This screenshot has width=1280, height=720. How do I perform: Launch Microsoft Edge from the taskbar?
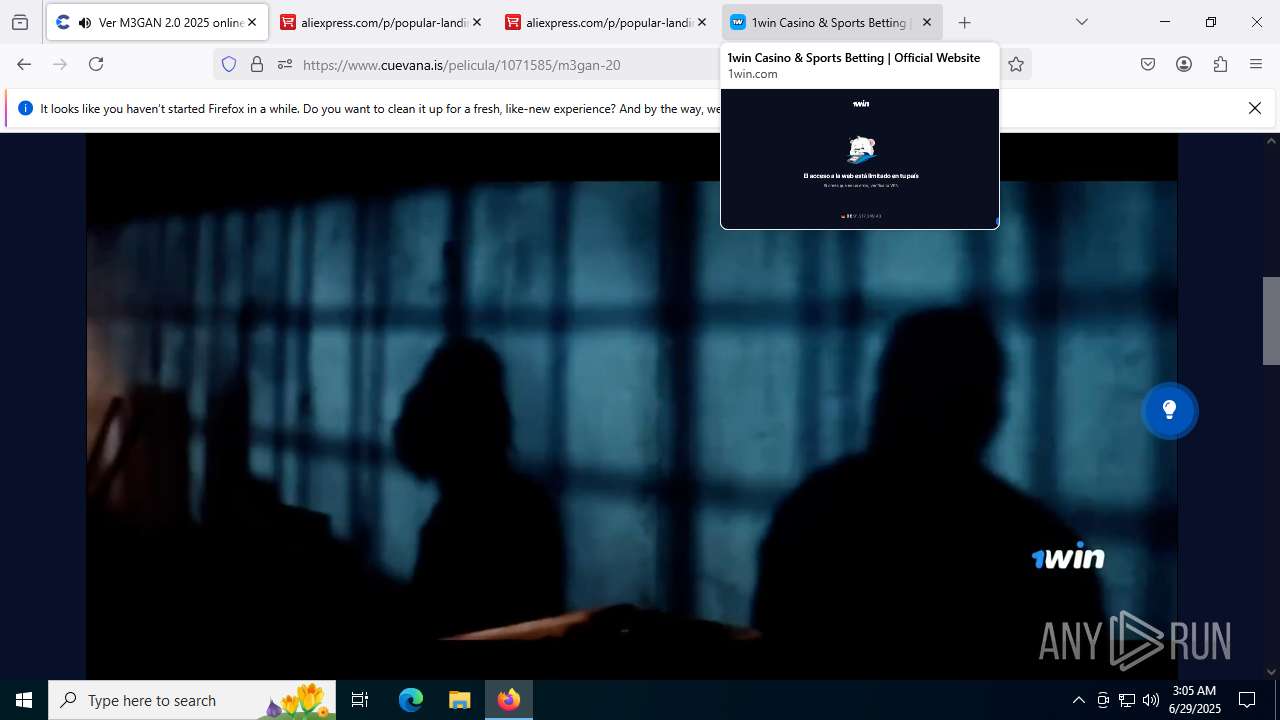point(411,700)
